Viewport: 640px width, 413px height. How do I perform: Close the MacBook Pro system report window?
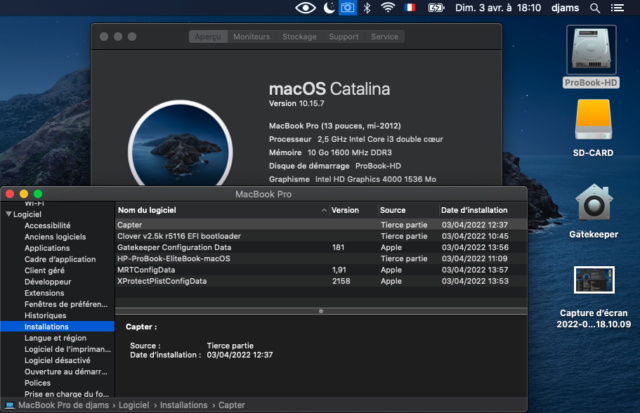[x=10, y=194]
